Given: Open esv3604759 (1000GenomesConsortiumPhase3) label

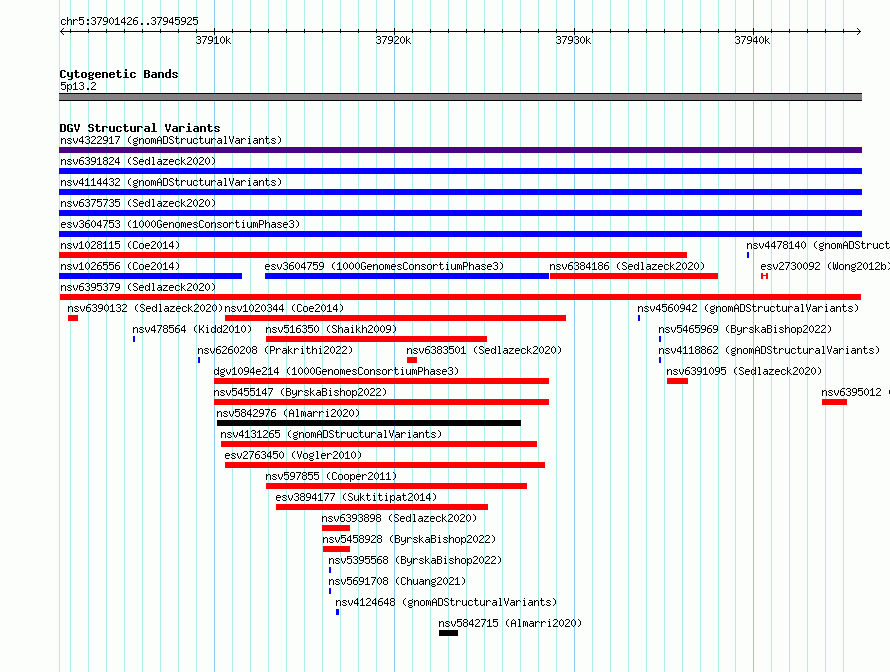Looking at the screenshot, I should [384, 266].
